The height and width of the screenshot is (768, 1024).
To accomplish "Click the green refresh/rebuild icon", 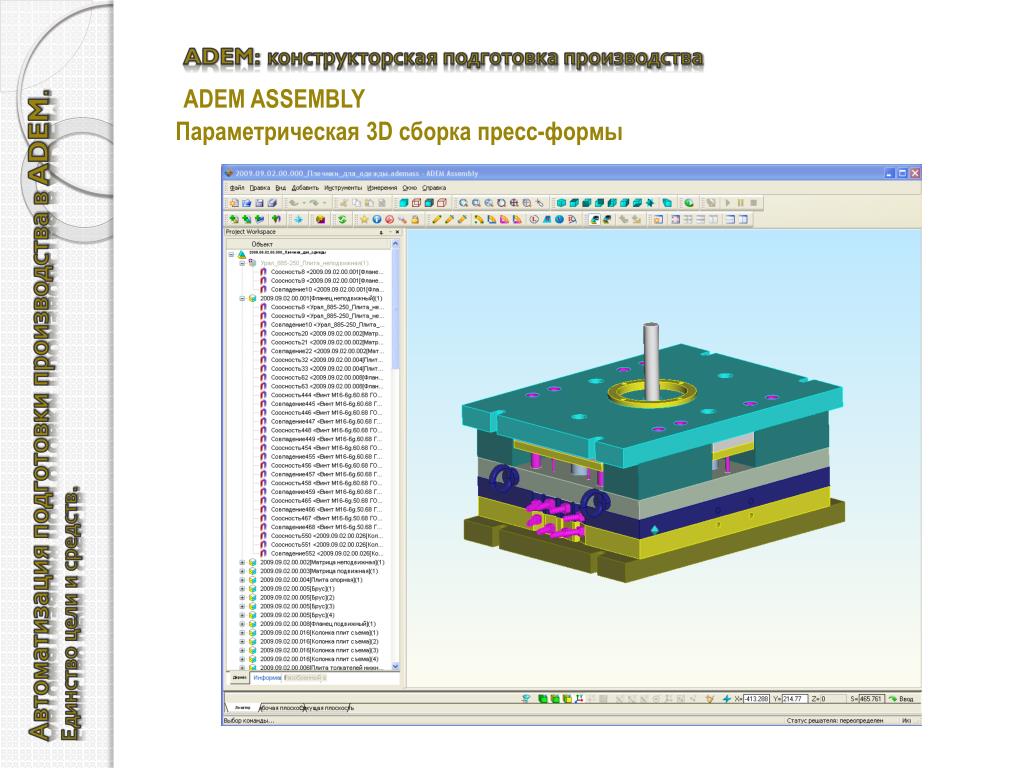I will (342, 219).
